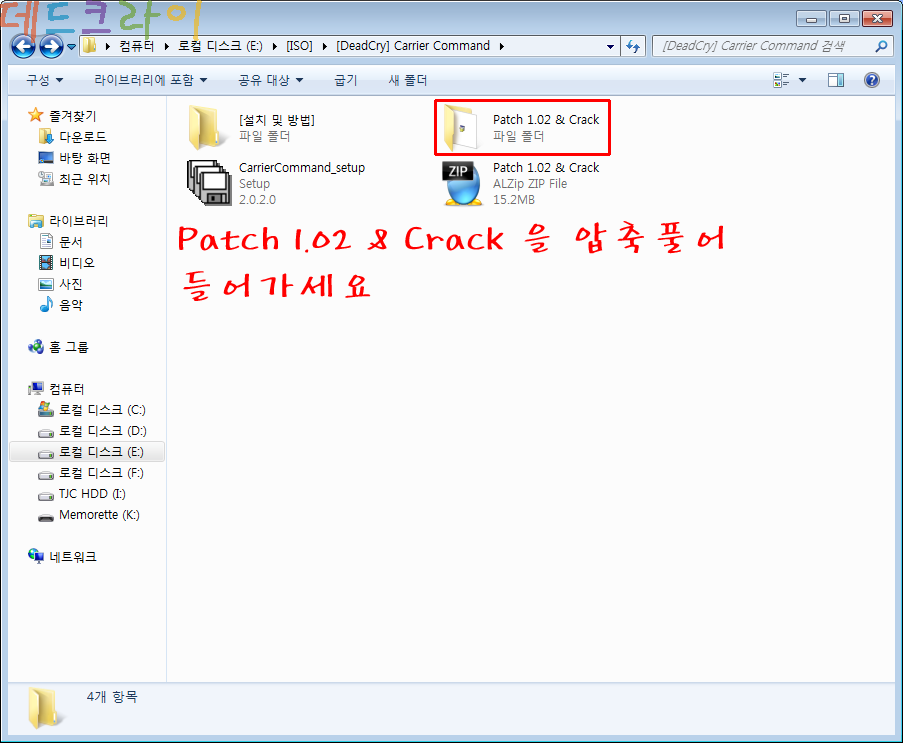The width and height of the screenshot is (903, 743).
Task: Select 로컬 디스크 (C:) in navigation pane
Action: coord(102,410)
